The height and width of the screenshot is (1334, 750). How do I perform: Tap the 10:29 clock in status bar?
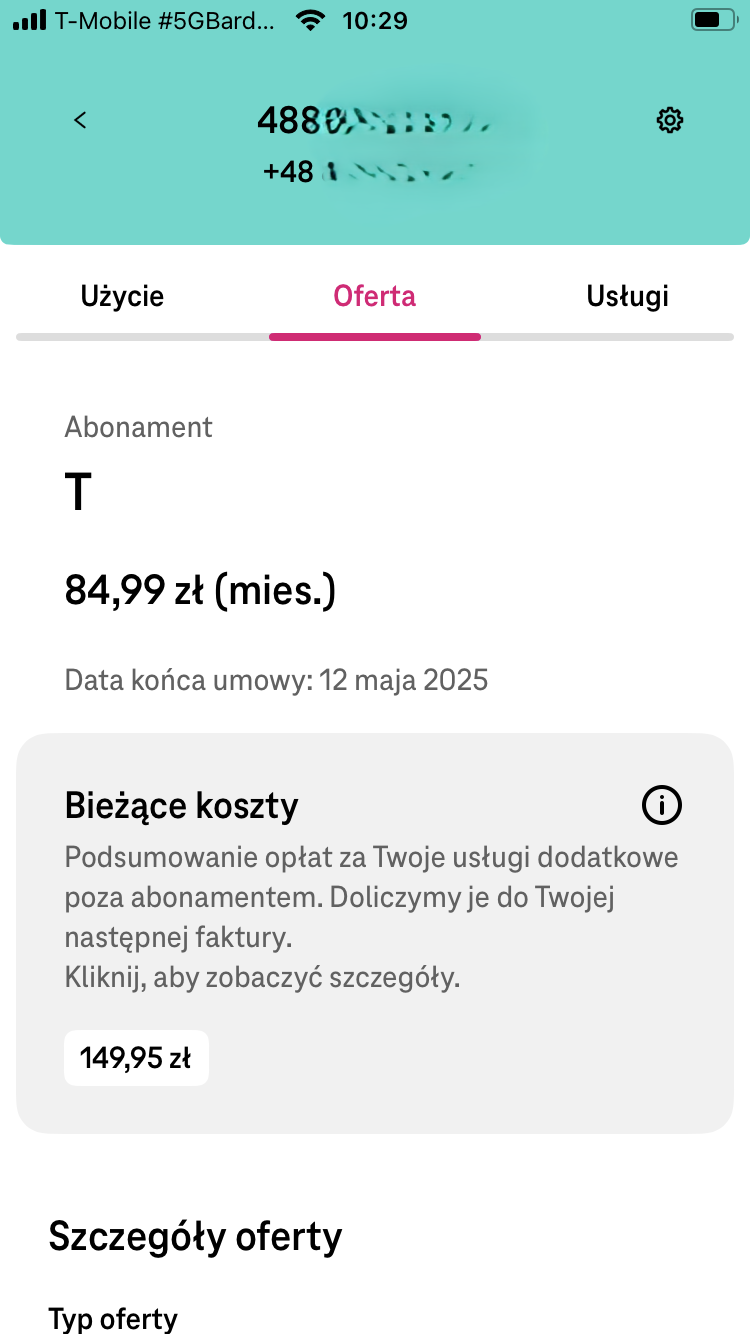point(375,19)
